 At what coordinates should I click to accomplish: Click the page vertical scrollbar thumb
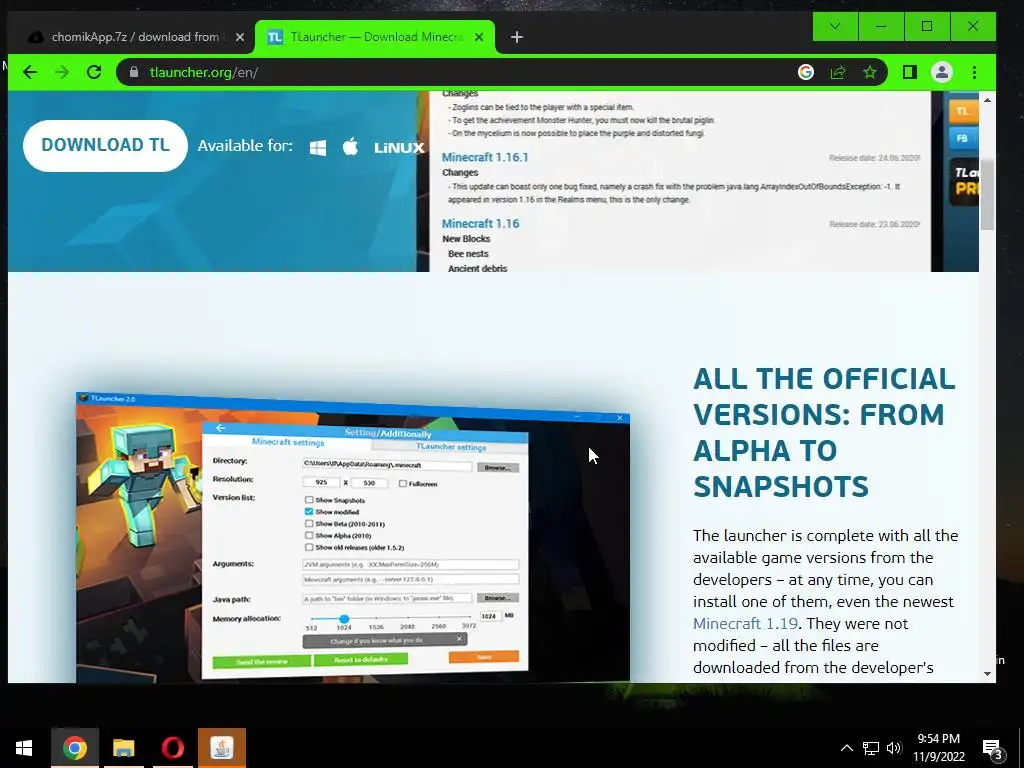pyautogui.click(x=987, y=193)
